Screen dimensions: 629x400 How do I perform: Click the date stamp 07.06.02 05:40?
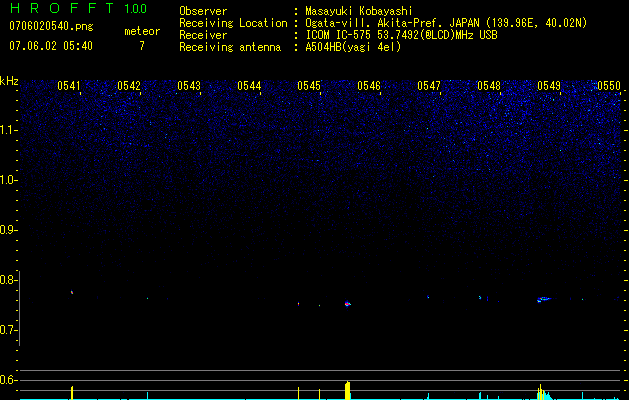coord(51,46)
